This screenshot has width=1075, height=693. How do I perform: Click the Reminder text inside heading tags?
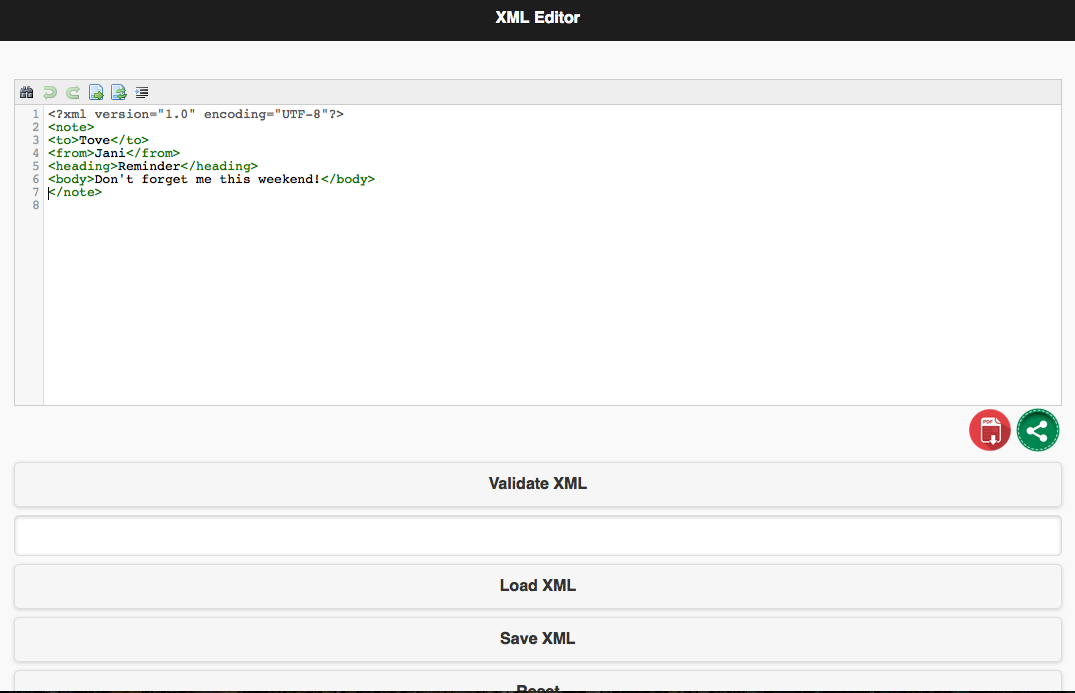coord(149,166)
